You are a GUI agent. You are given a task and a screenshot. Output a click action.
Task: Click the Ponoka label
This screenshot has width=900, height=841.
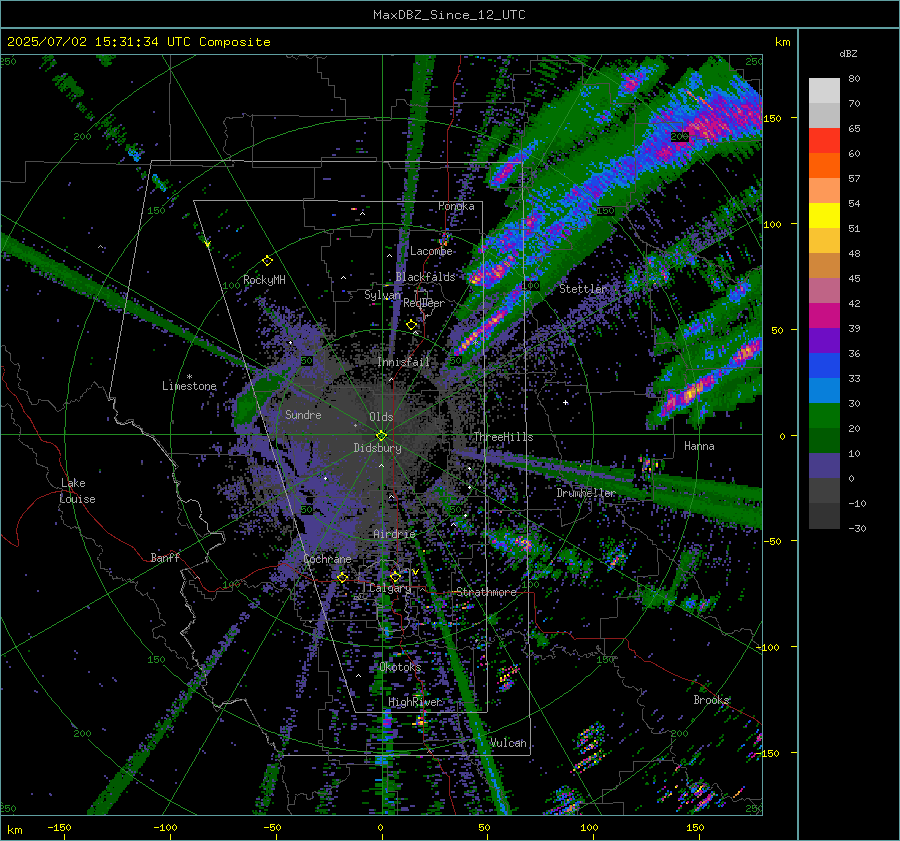[x=456, y=206]
